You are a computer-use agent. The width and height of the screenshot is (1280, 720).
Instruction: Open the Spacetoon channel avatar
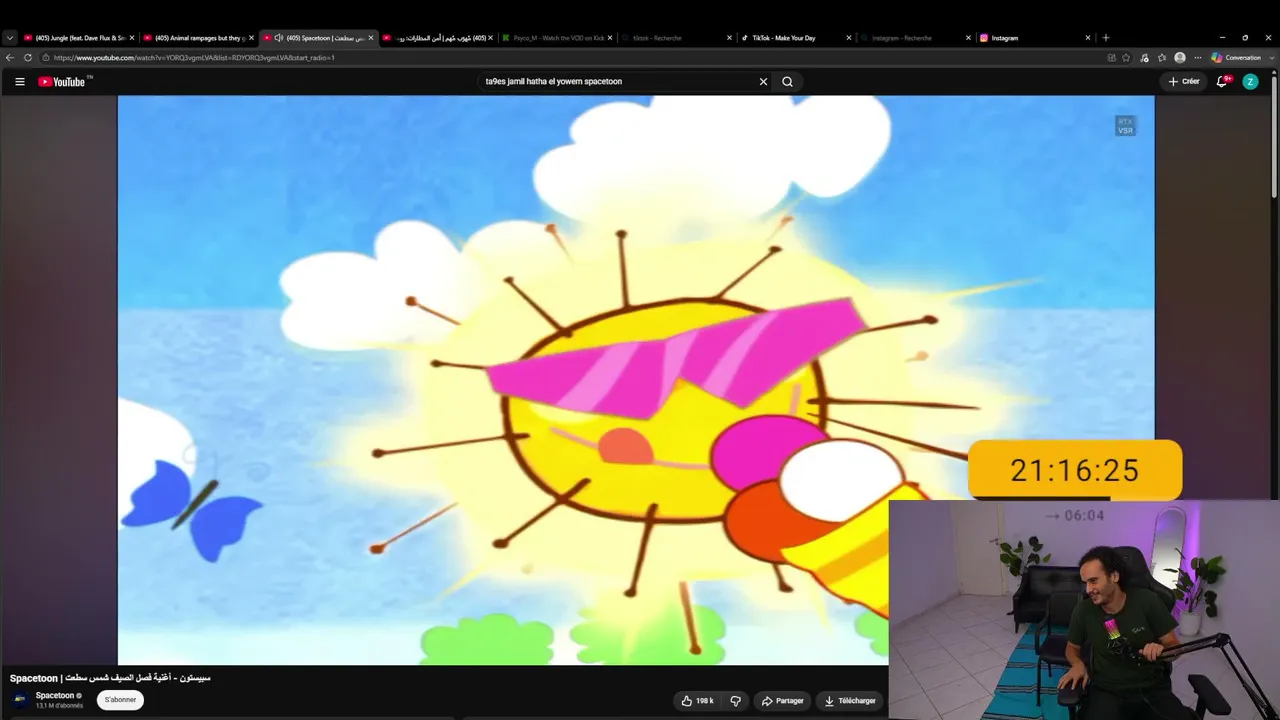pyautogui.click(x=20, y=699)
